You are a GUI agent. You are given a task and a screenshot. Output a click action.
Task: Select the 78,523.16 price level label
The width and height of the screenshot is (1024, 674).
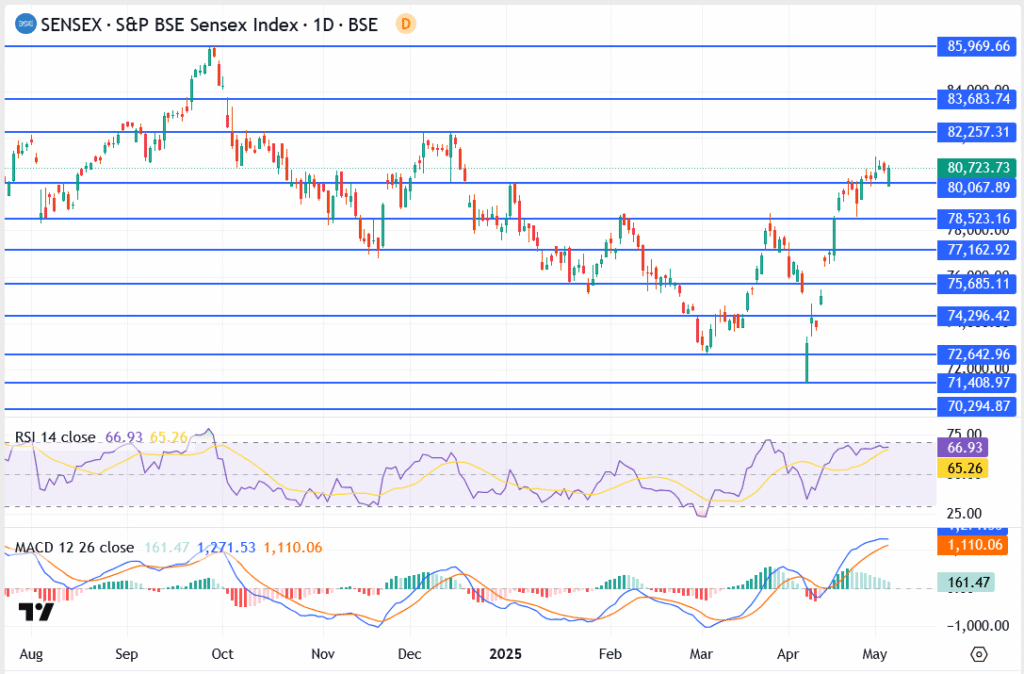coord(976,219)
